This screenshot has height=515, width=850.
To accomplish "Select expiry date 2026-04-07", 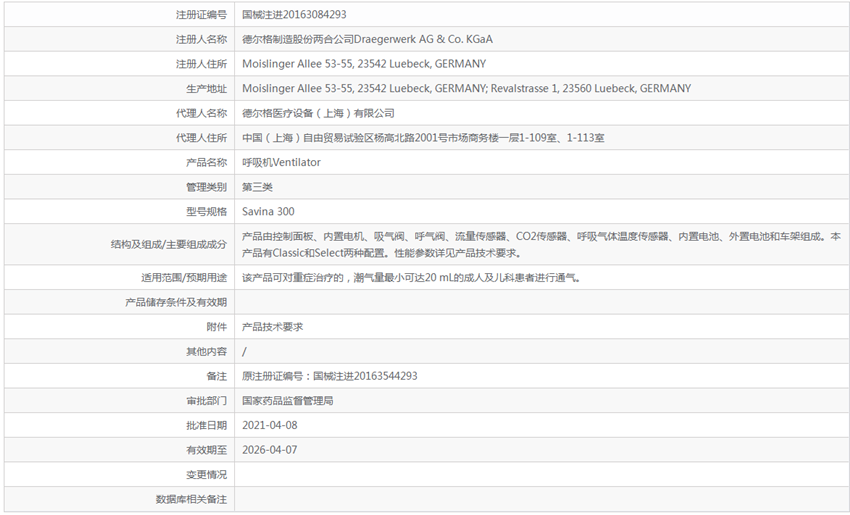I will coord(269,450).
